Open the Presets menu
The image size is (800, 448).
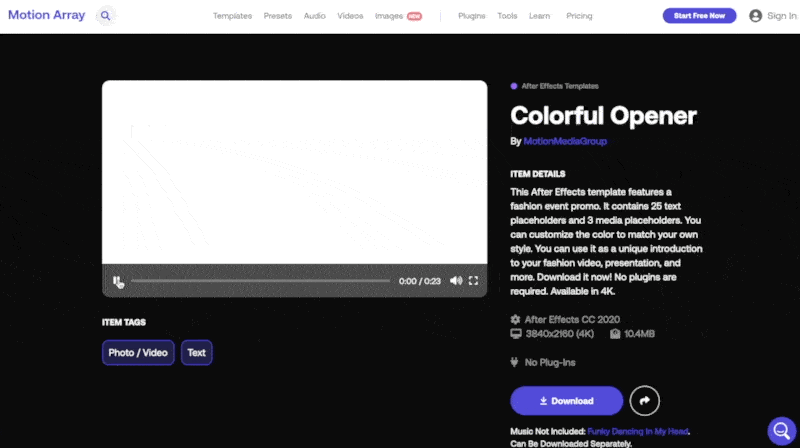[278, 16]
